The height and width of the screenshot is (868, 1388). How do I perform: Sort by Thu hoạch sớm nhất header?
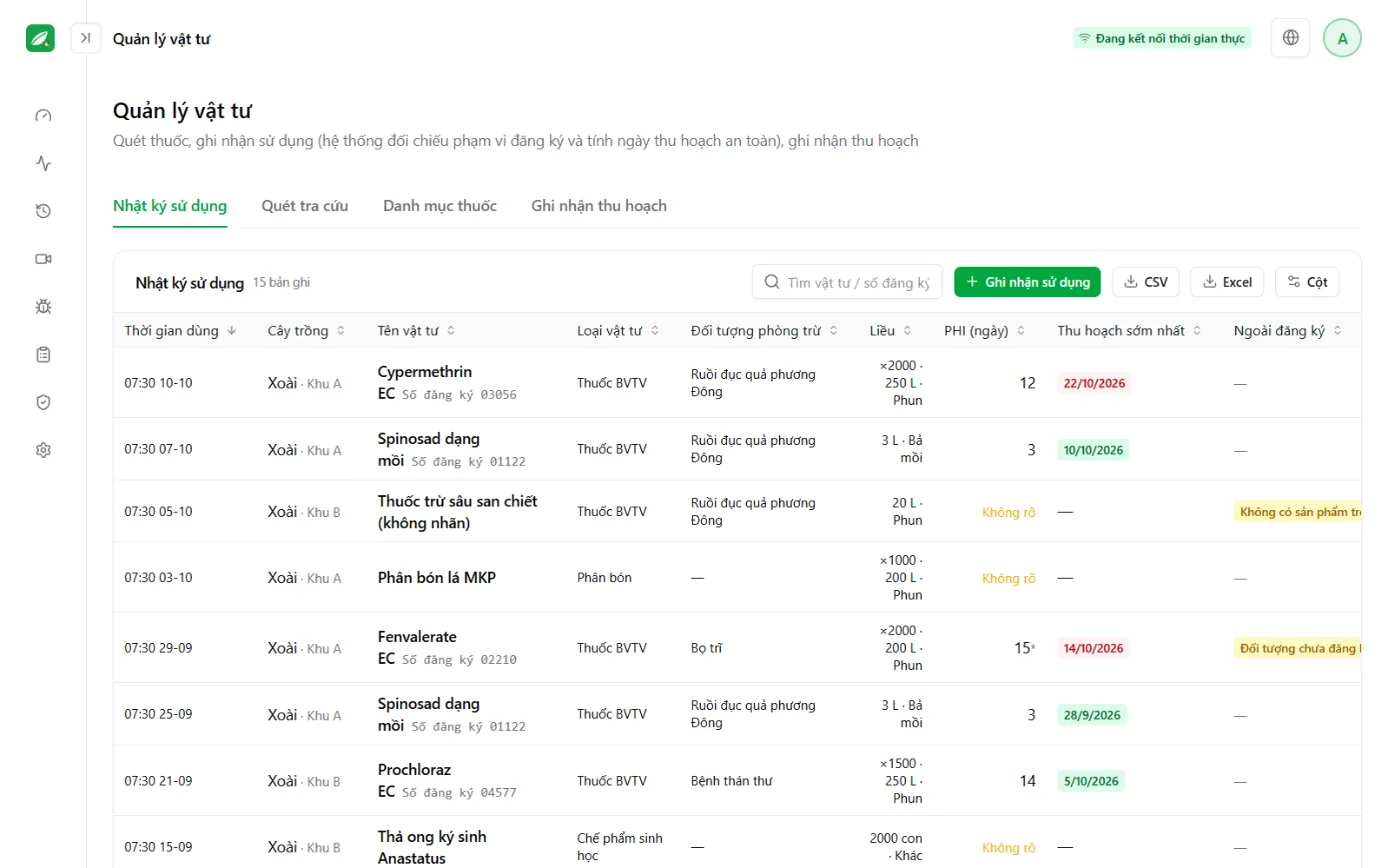1129,331
